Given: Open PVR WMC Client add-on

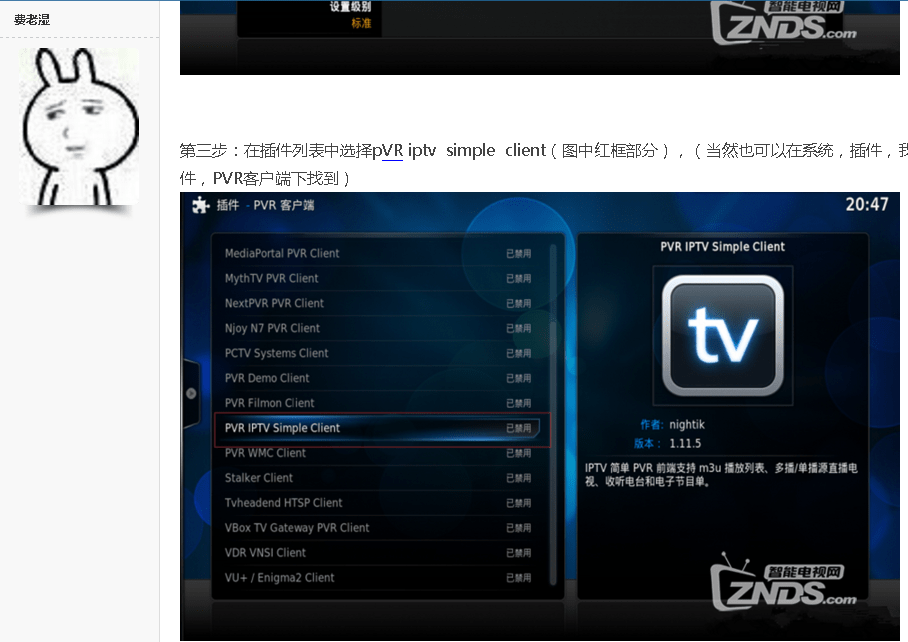Looking at the screenshot, I should click(x=265, y=453).
